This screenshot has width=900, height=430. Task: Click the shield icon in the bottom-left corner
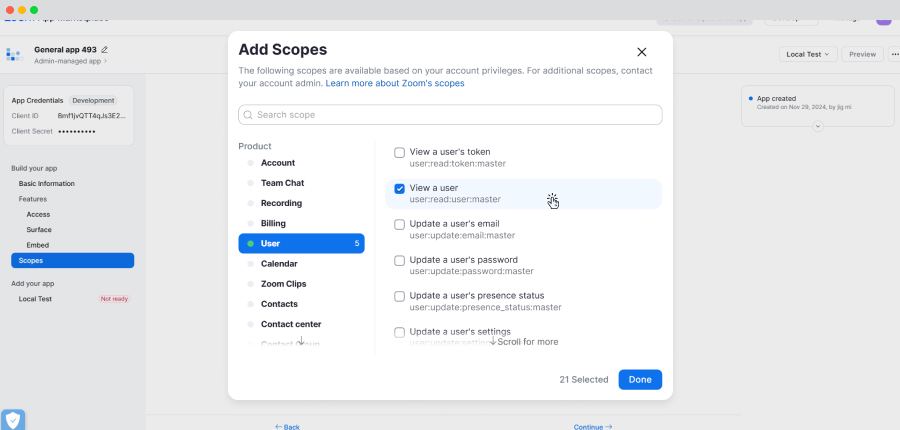tap(13, 420)
